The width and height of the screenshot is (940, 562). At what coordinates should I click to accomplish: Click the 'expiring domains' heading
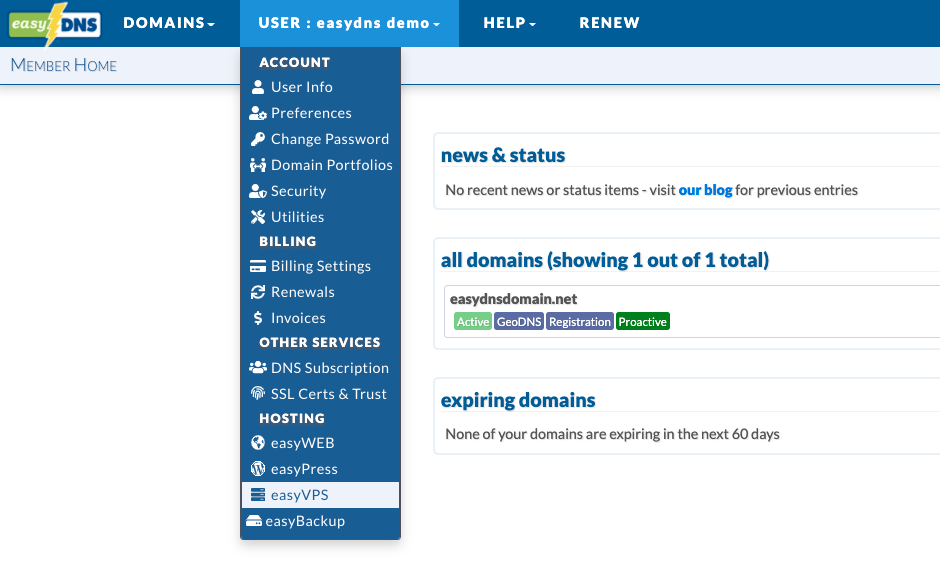(518, 400)
